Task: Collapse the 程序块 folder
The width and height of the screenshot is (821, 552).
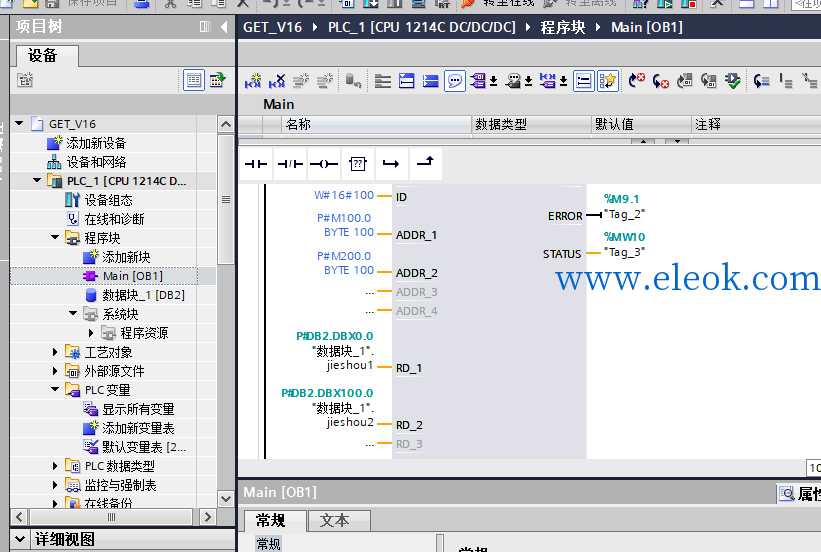Action: tap(55, 238)
